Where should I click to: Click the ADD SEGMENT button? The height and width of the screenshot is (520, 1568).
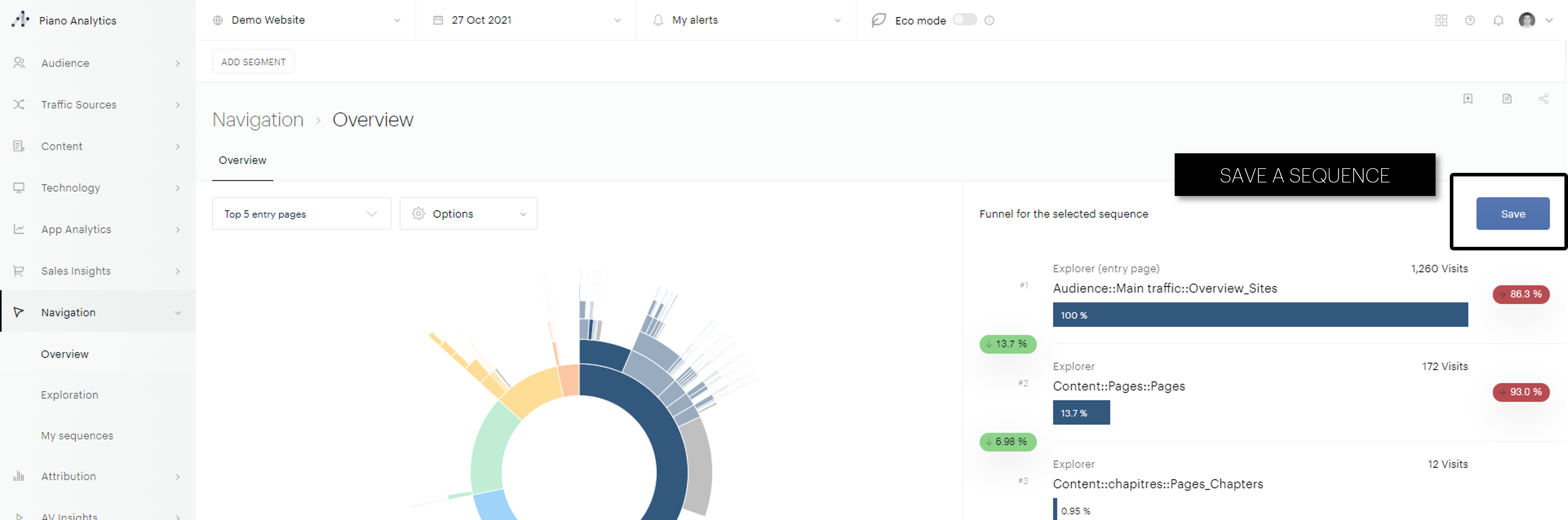click(x=253, y=62)
